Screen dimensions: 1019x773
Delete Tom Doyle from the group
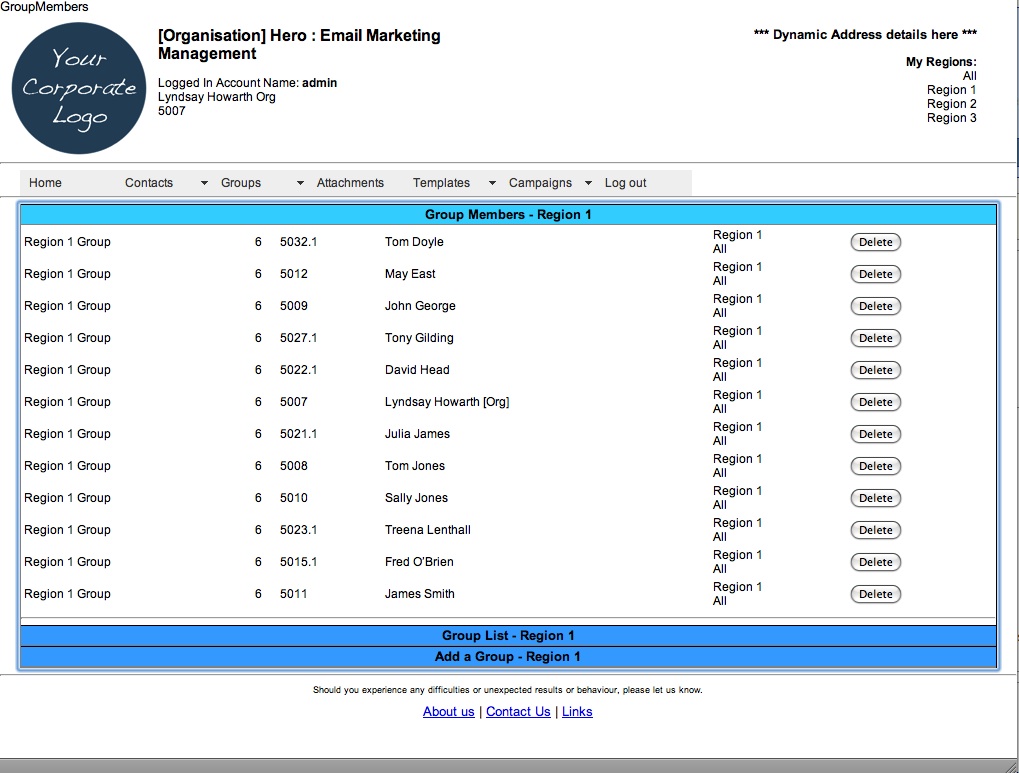pos(875,242)
